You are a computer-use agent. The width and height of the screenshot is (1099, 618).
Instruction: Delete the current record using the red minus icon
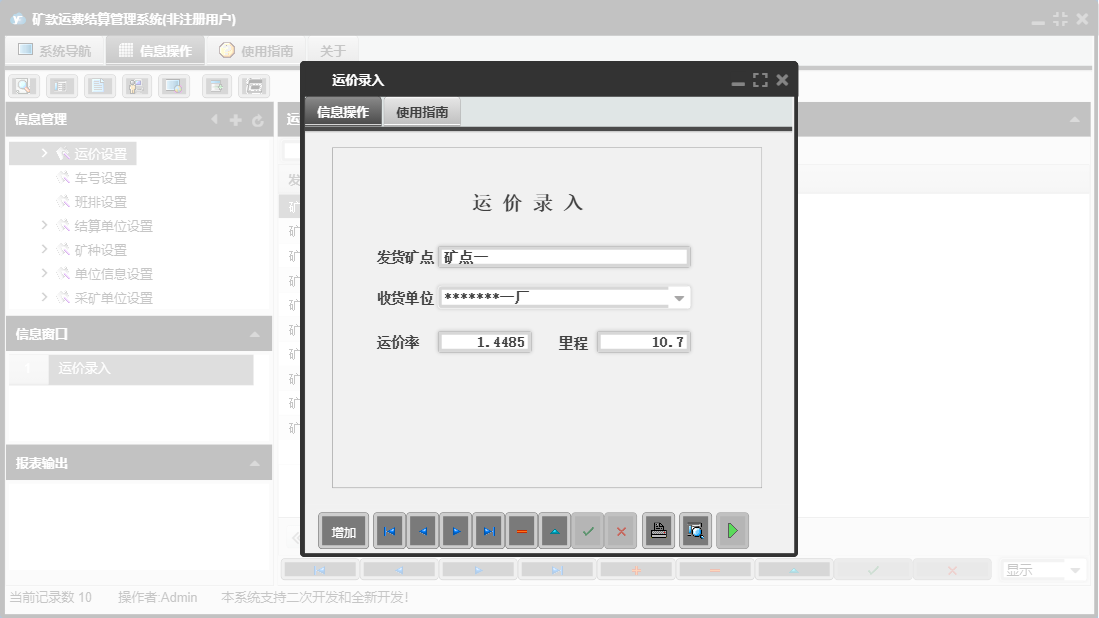[522, 531]
